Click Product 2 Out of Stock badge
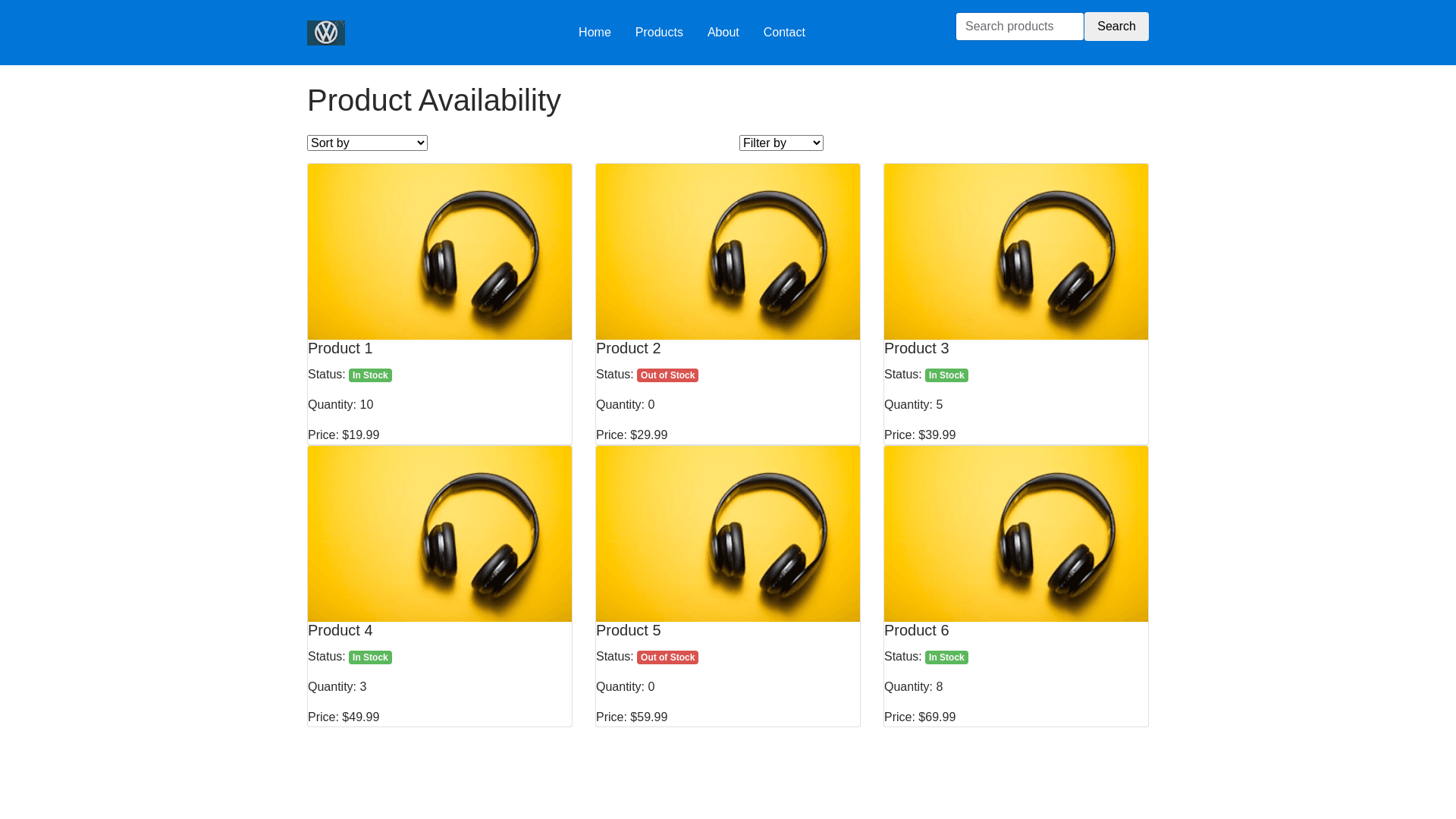This screenshot has width=1456, height=819. (667, 375)
